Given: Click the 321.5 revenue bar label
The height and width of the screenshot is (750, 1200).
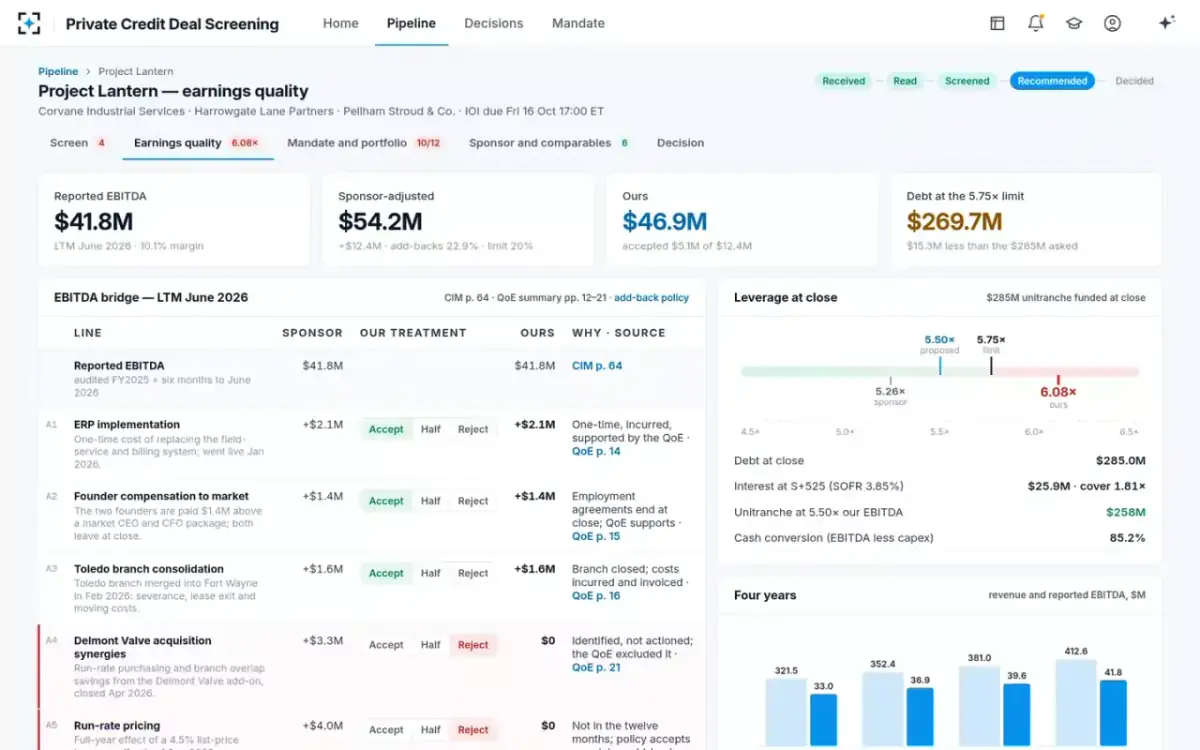Looking at the screenshot, I should pos(786,671).
